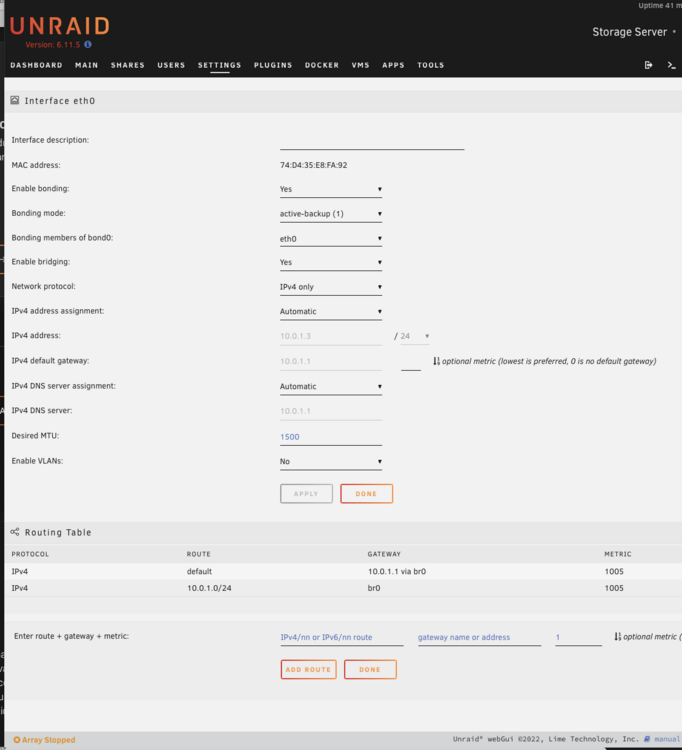This screenshot has width=682, height=750.
Task: Open IPv4 DNS server assignment dropdown
Action: tap(330, 386)
